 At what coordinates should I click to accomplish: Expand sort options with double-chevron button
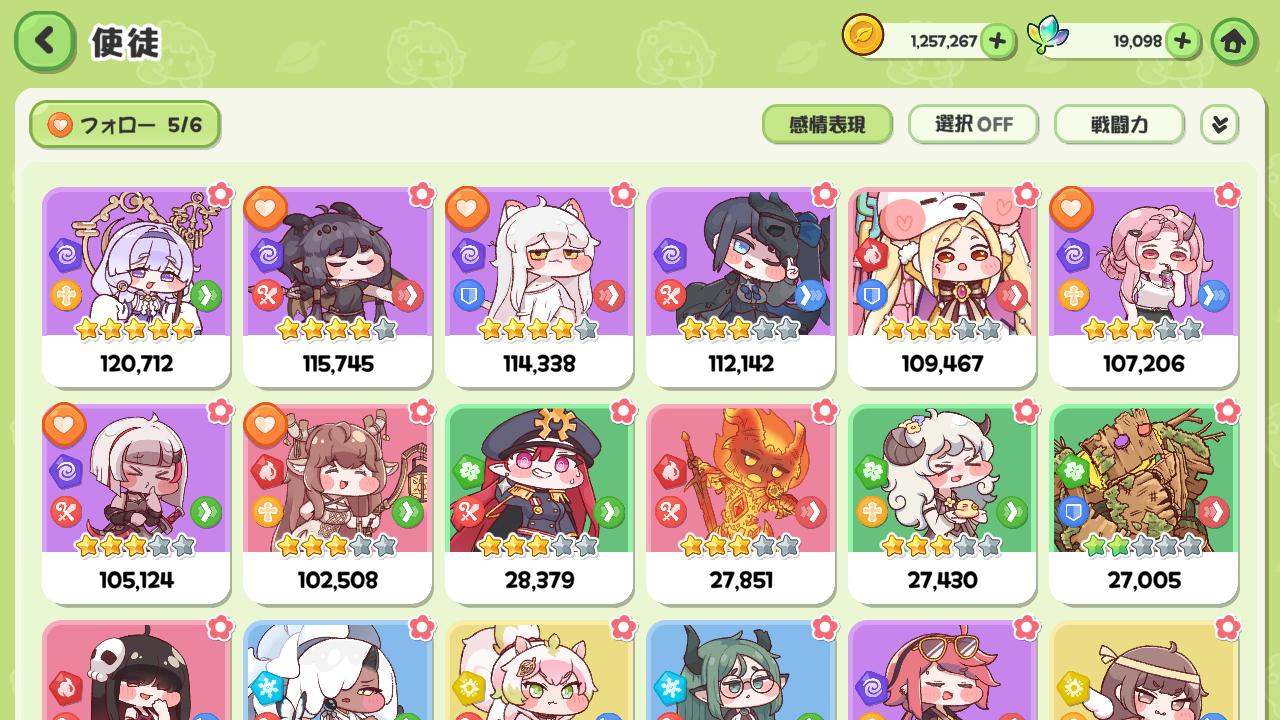[x=1219, y=124]
